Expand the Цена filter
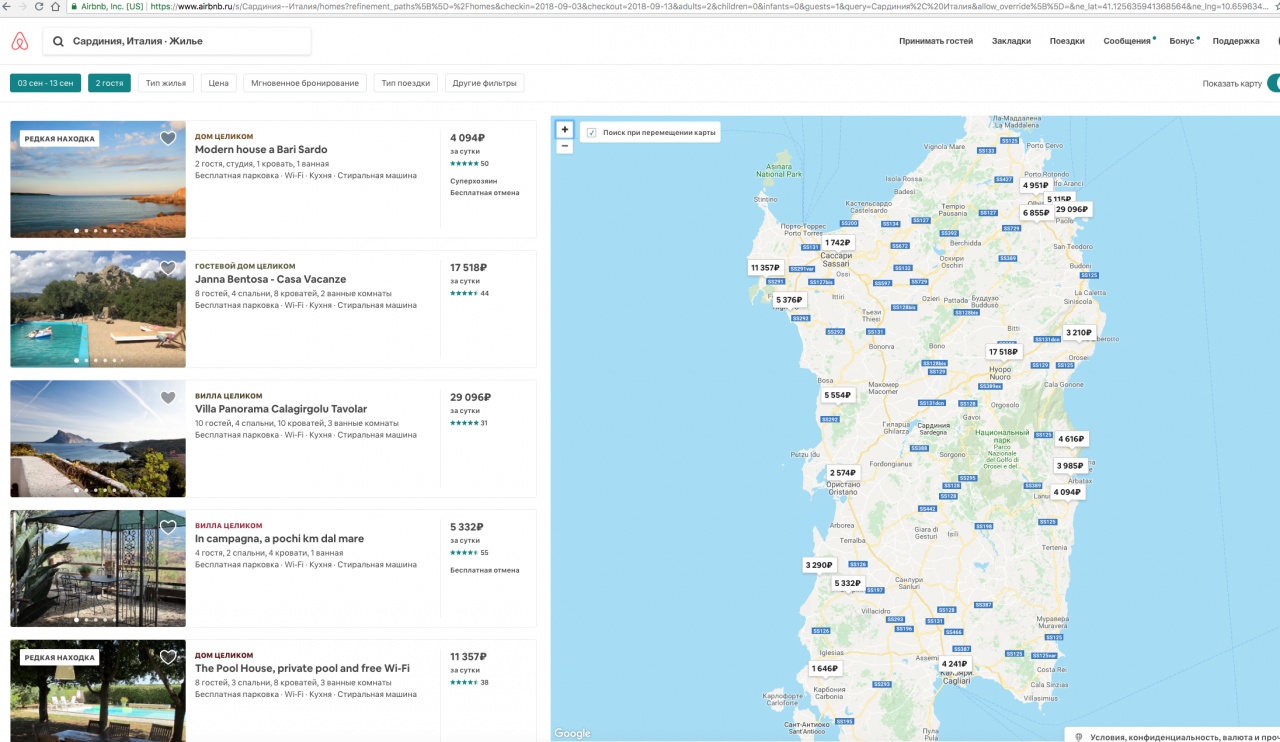 tap(219, 83)
